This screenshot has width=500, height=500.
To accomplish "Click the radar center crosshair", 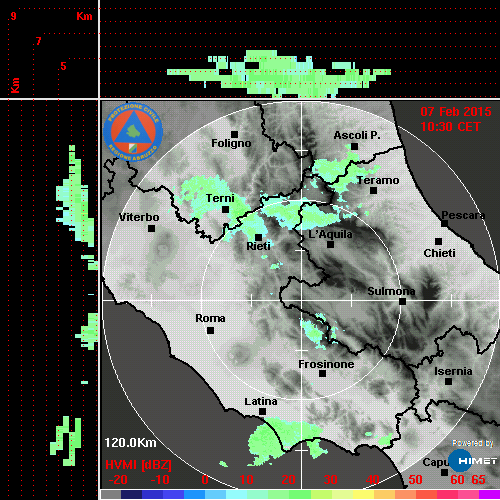I will [302, 301].
